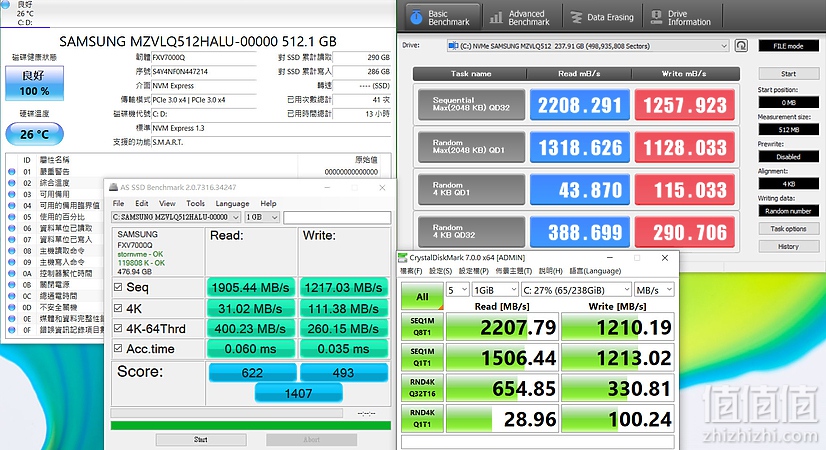Open CrystalDiskMark 佈景主題(T) menu

pyautogui.click(x=513, y=271)
